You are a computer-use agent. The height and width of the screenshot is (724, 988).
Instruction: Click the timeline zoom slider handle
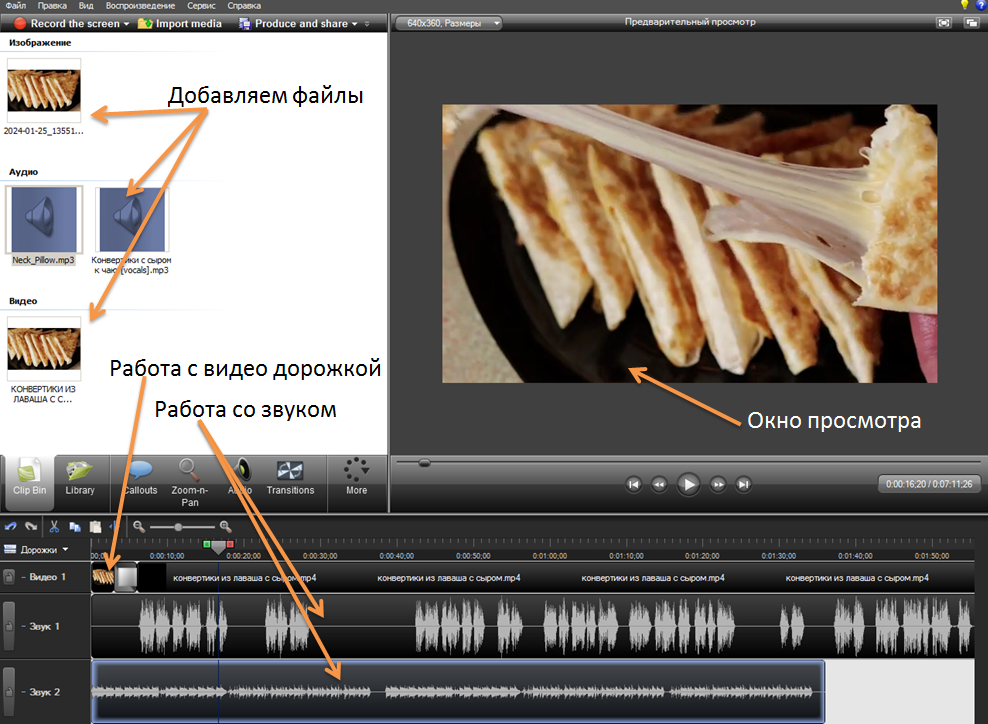pyautogui.click(x=178, y=527)
